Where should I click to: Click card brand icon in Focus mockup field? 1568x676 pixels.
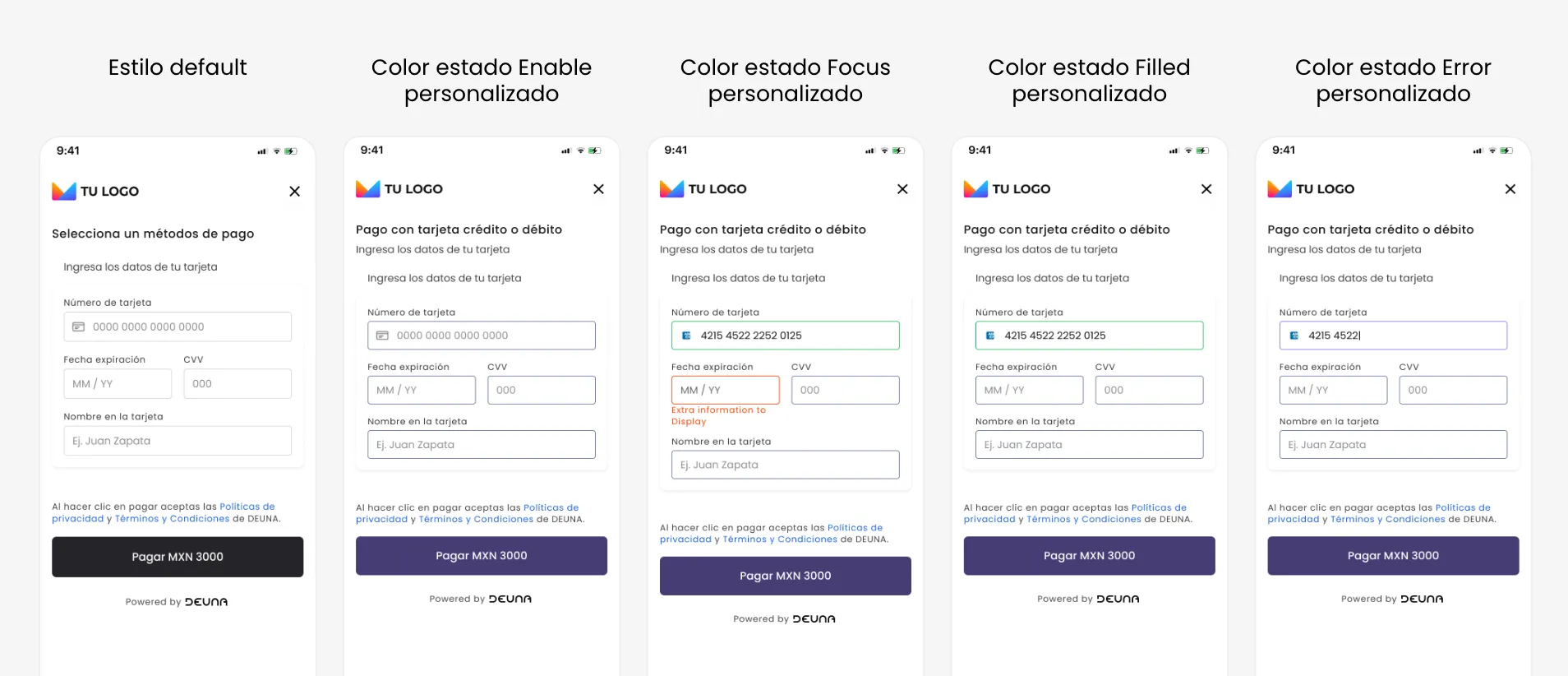[686, 336]
